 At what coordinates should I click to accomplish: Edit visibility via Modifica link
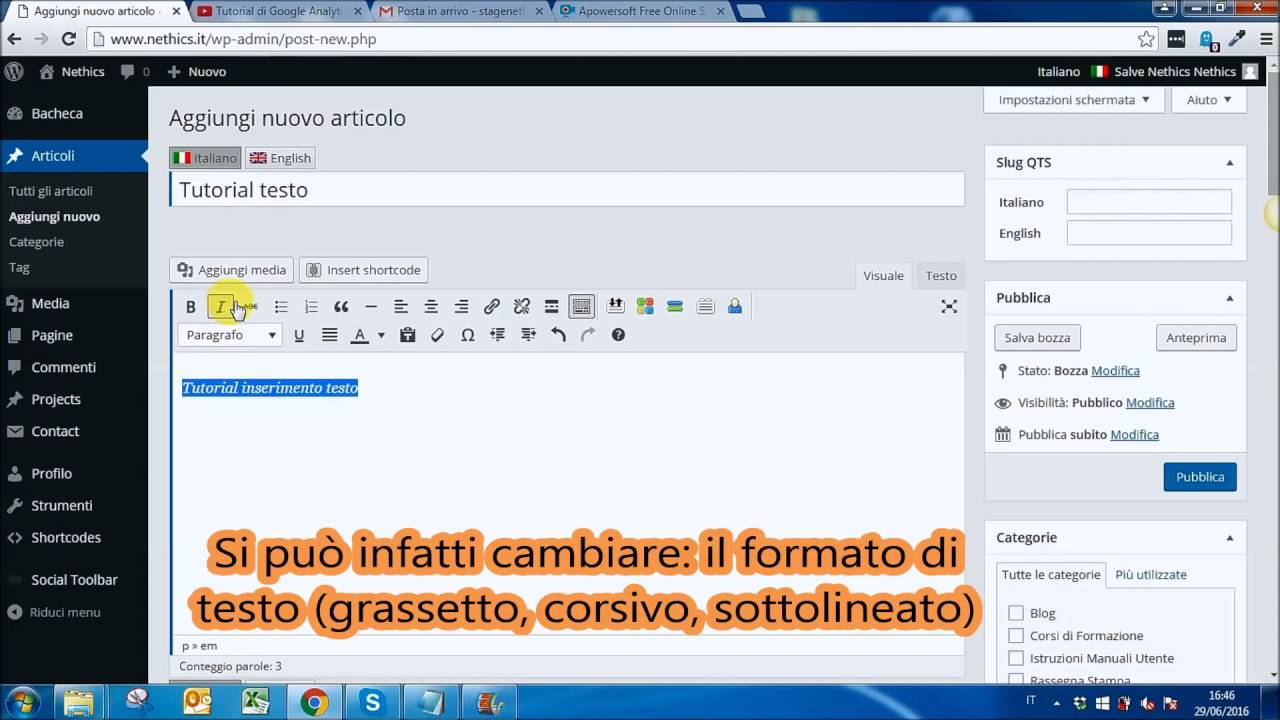1150,403
